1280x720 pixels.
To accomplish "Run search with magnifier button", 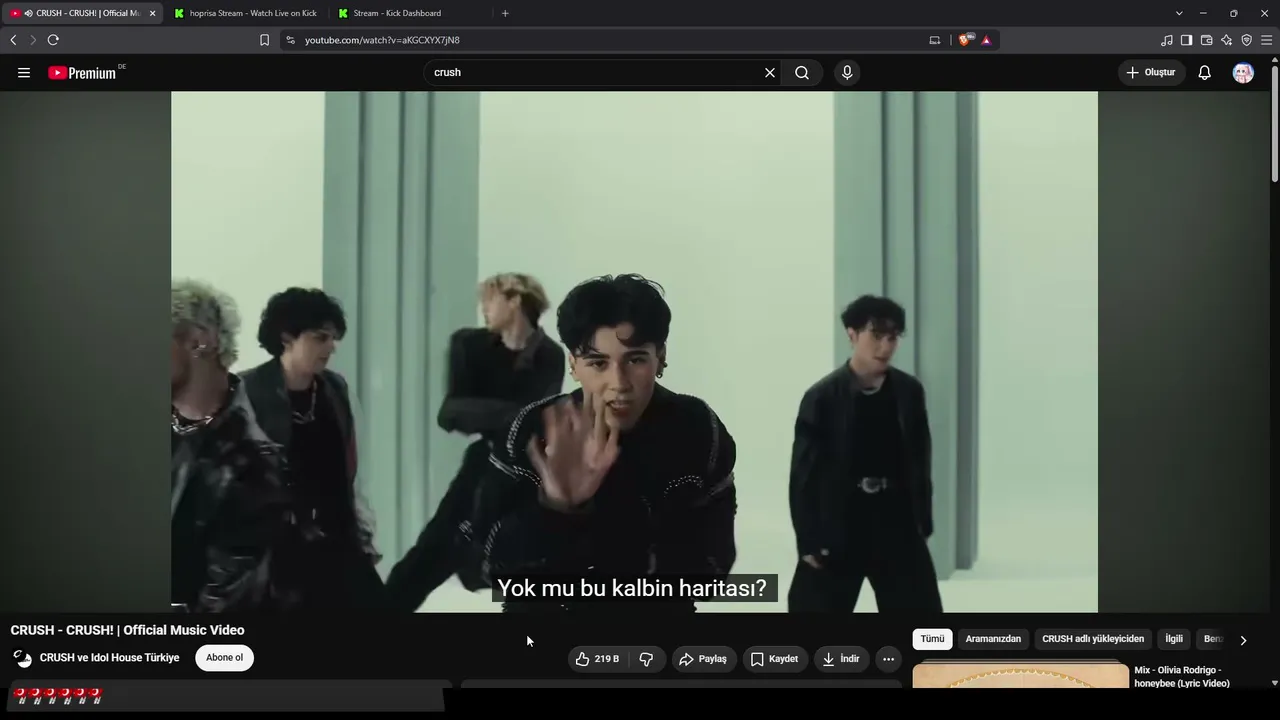I will (x=802, y=72).
